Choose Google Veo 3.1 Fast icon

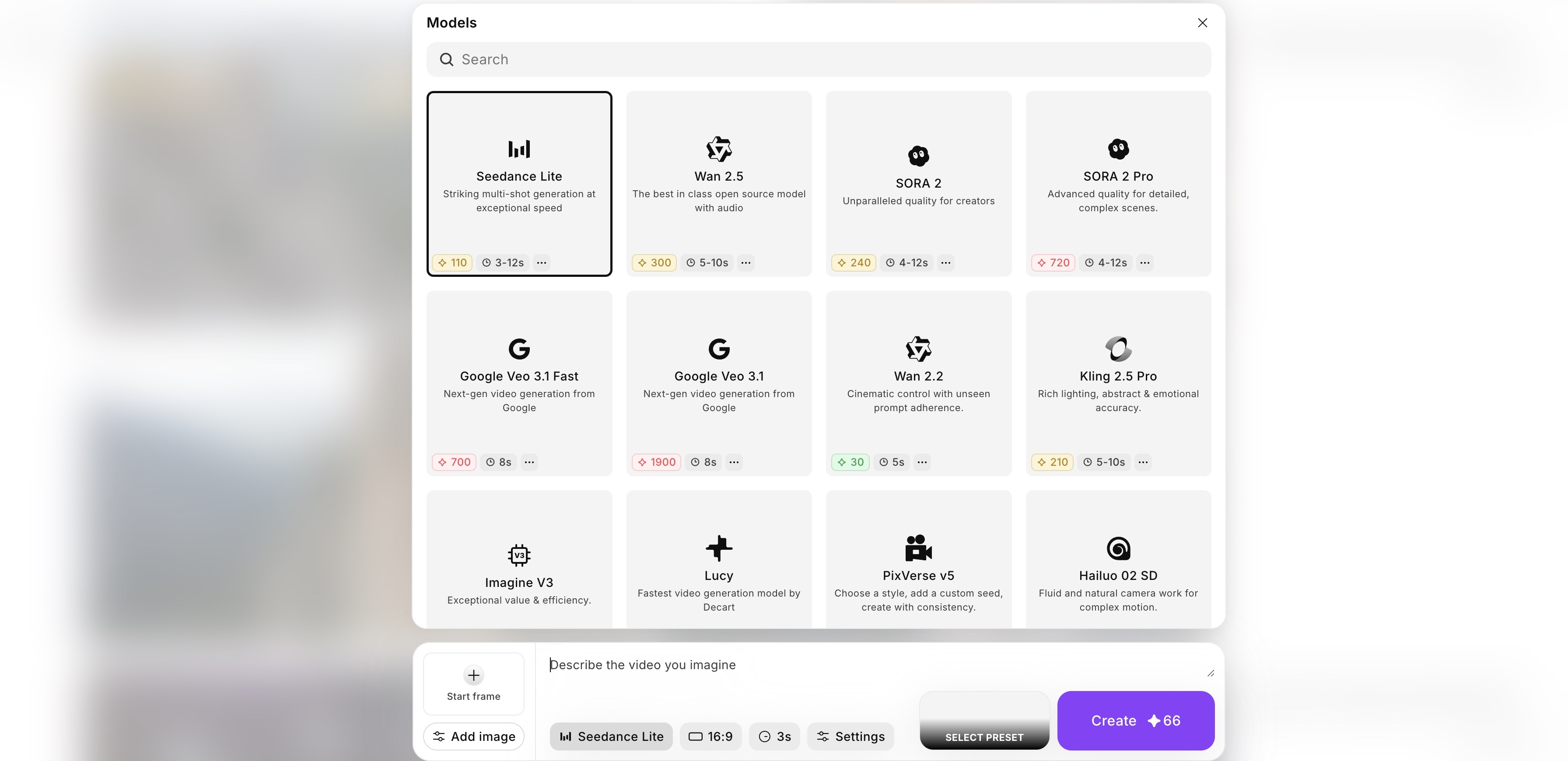pyautogui.click(x=518, y=349)
